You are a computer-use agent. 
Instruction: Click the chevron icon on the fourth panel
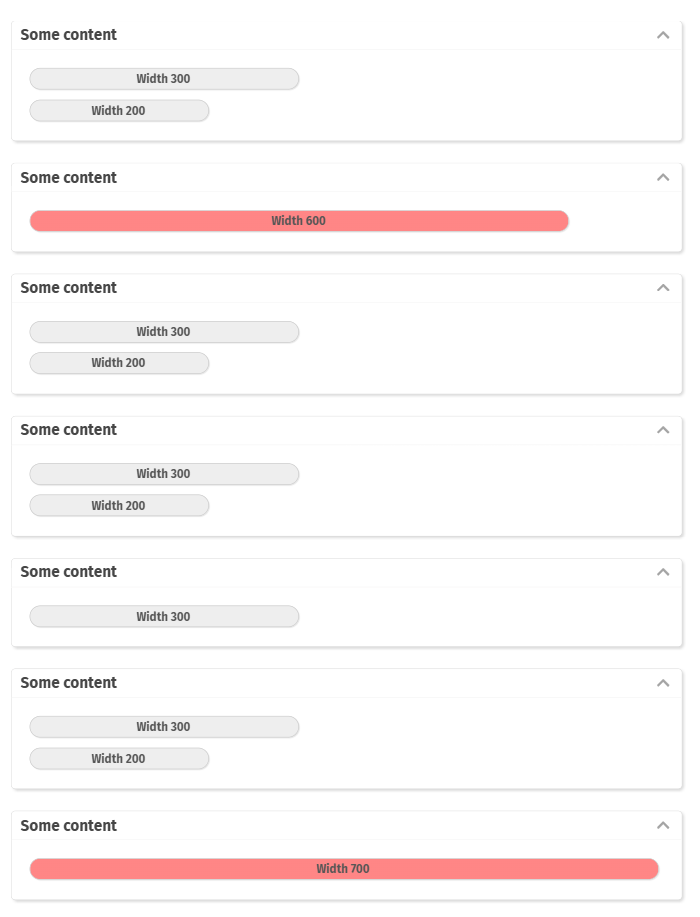662,430
